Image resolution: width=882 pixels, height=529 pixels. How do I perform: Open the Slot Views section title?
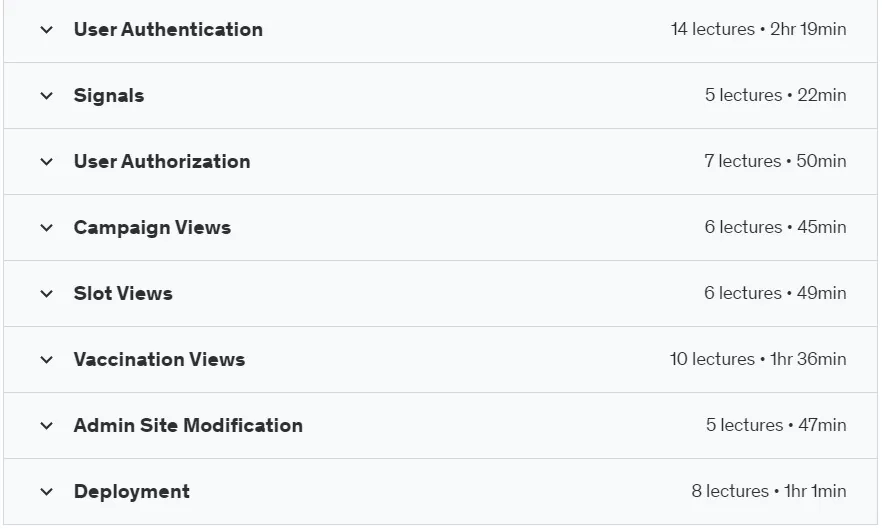pos(123,293)
